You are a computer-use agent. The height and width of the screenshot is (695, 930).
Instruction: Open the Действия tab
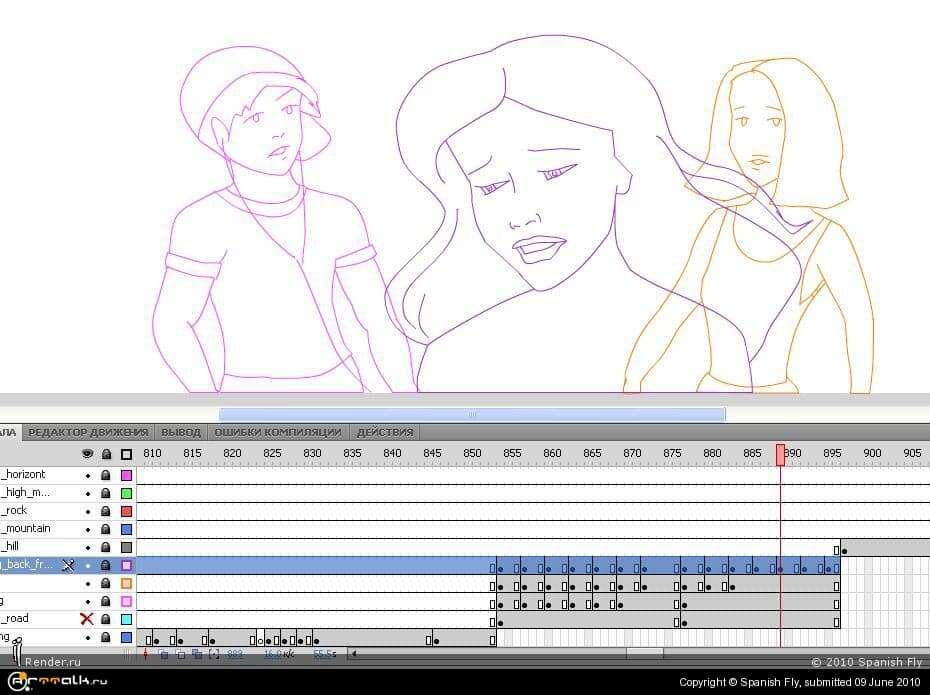click(385, 432)
